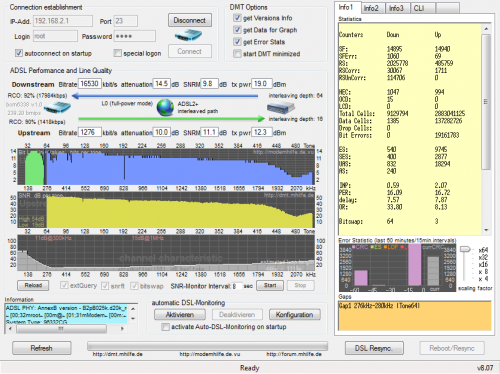Open the http://forum.mhilfe.de link
The image size is (500, 374).
294,354
